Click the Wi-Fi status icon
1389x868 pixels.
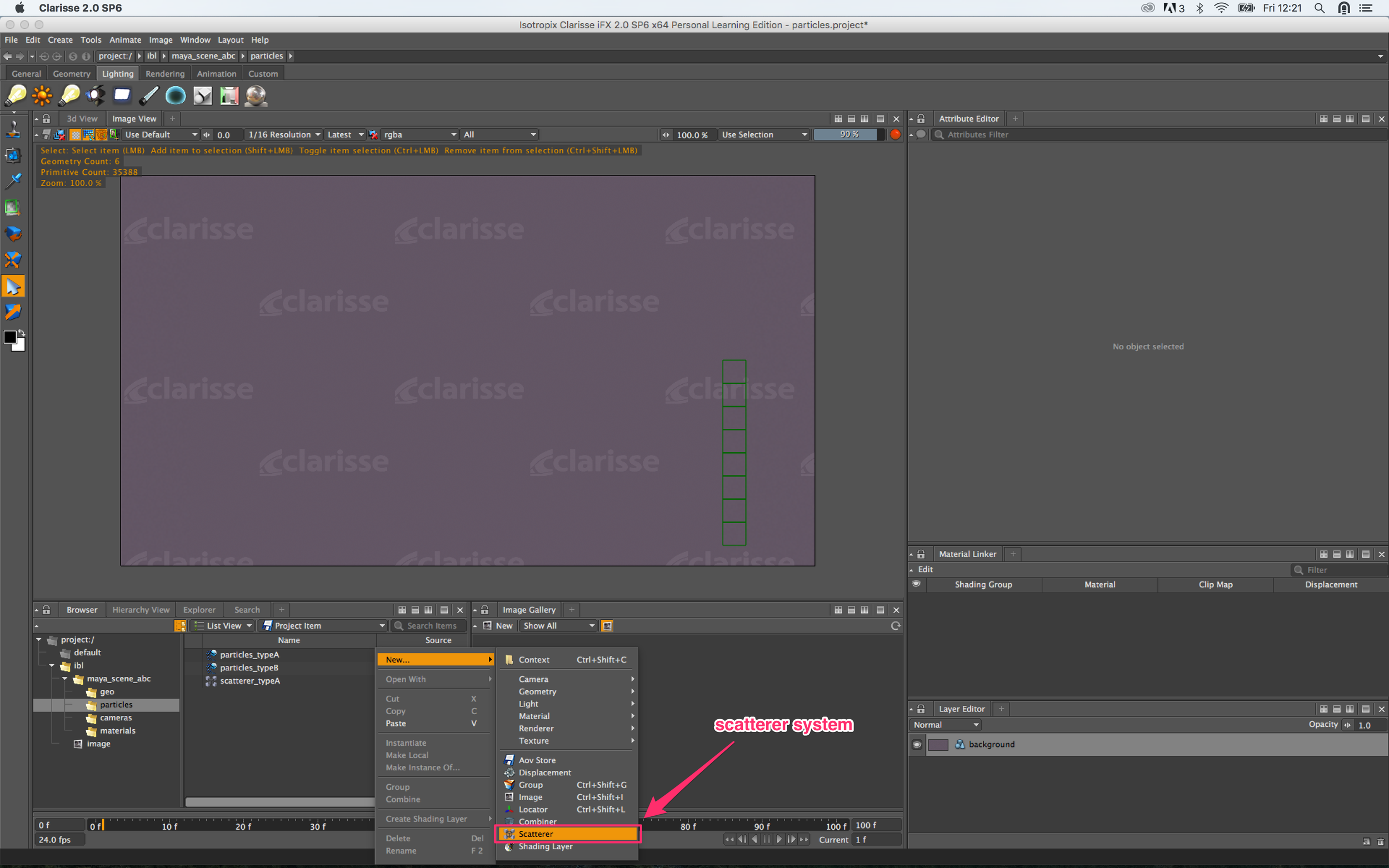coord(1221,8)
